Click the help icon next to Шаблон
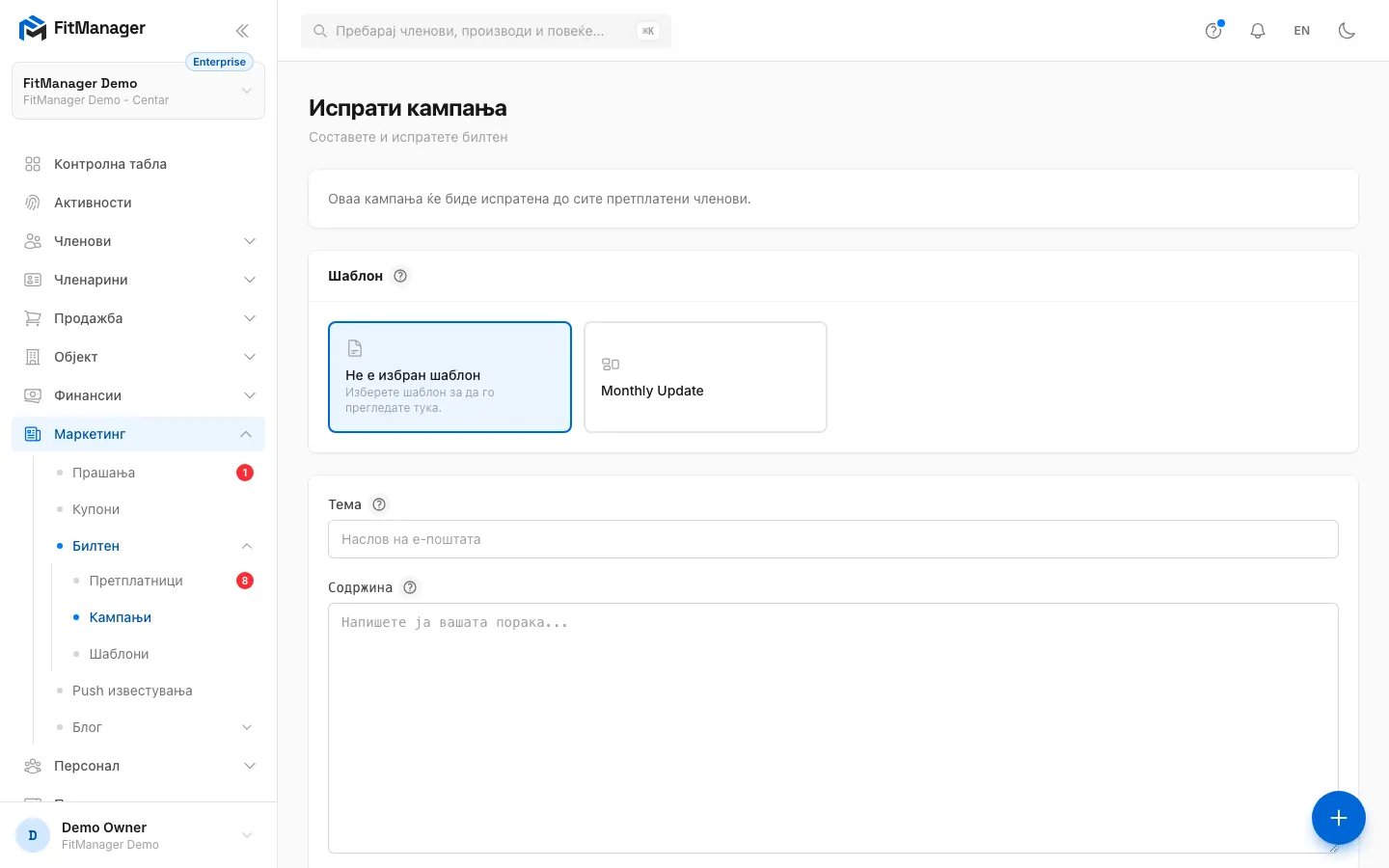Viewport: 1389px width, 868px height. [x=400, y=276]
